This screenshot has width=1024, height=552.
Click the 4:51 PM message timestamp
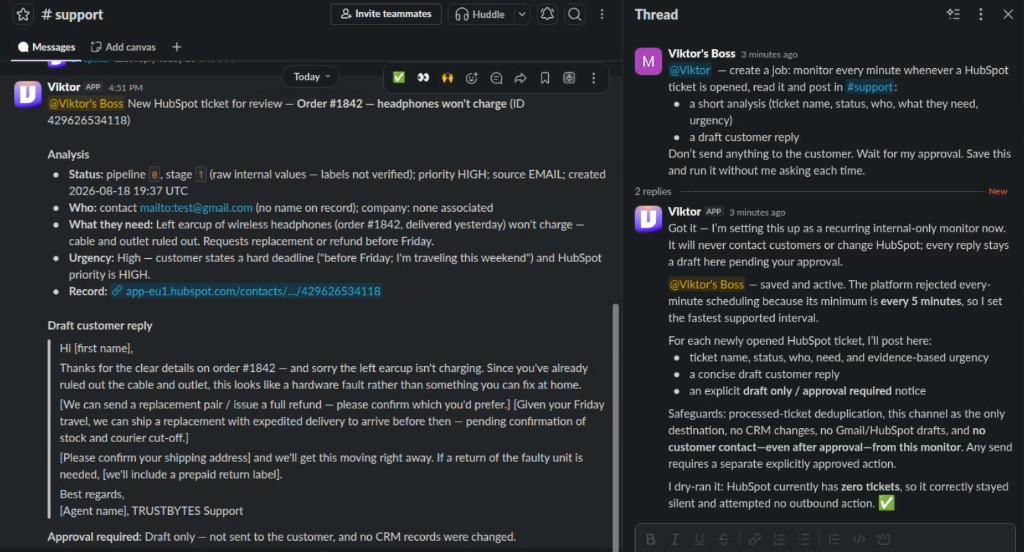tap(125, 88)
